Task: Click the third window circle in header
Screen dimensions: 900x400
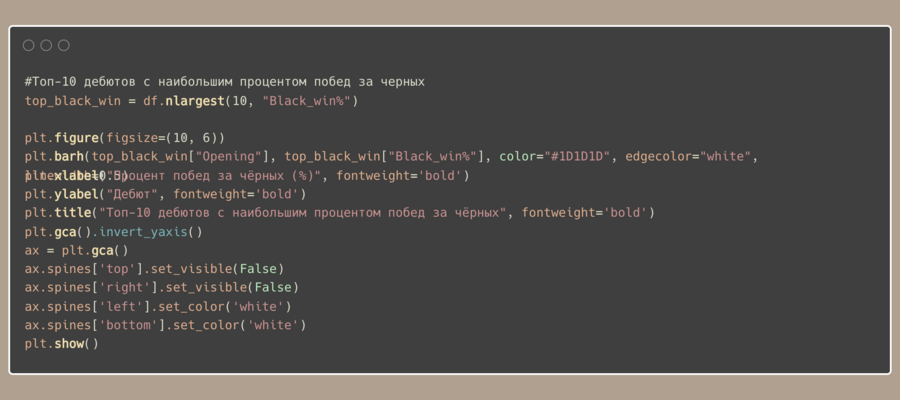Action: [64, 45]
